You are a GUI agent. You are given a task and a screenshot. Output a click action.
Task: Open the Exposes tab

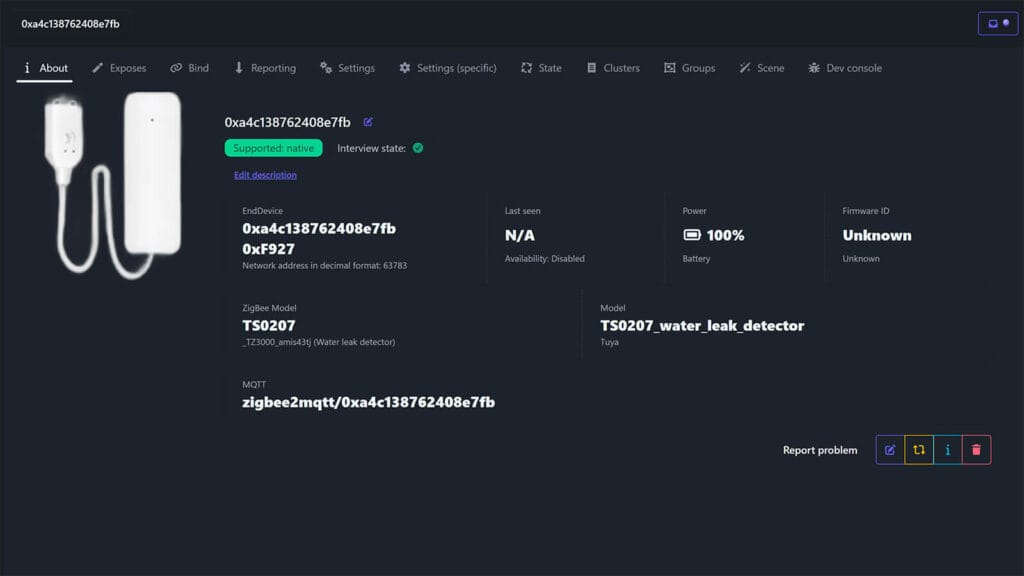[x=119, y=68]
